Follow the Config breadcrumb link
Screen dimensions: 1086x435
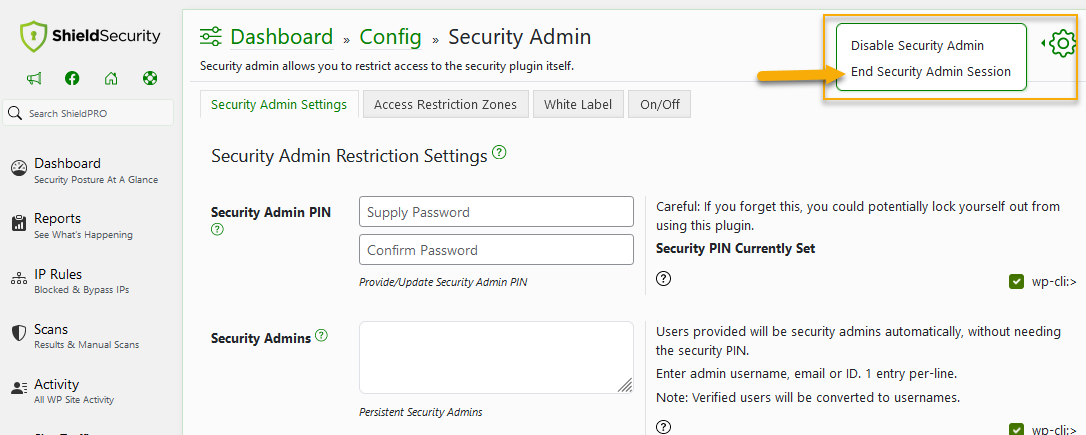[x=390, y=37]
